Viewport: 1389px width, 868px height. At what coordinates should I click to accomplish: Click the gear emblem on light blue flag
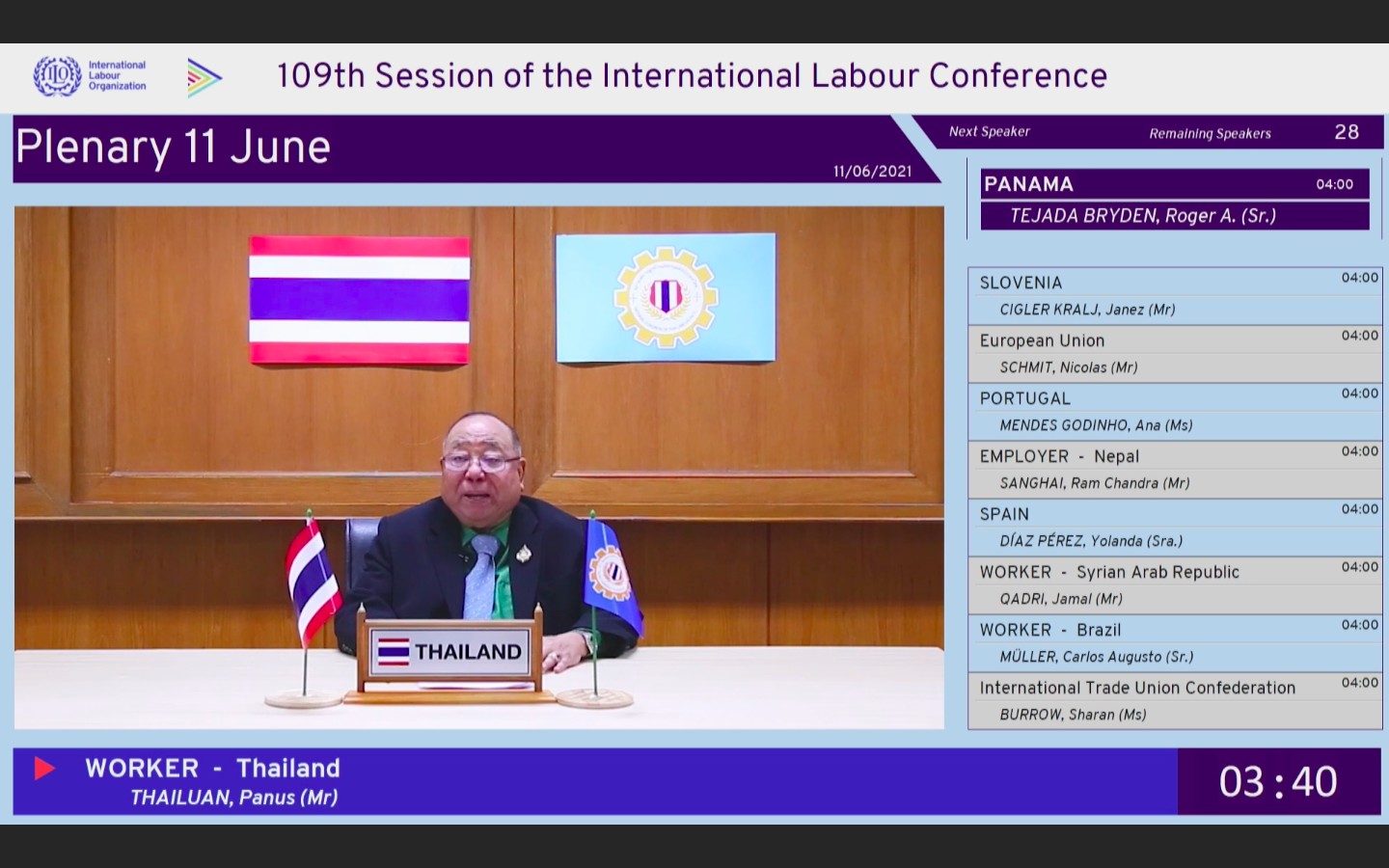click(x=666, y=297)
